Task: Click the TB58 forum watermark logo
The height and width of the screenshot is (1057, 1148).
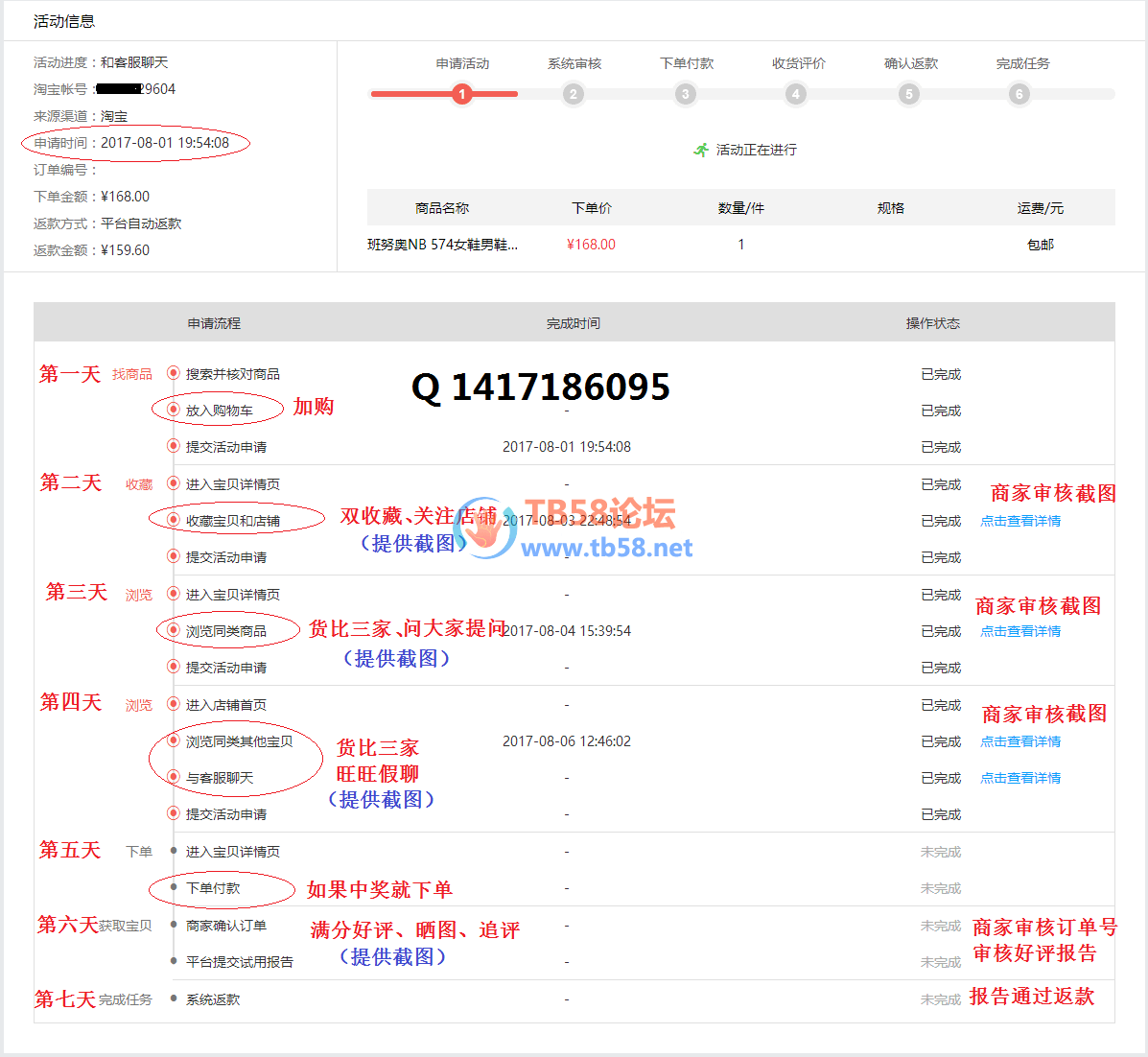Action: [485, 528]
